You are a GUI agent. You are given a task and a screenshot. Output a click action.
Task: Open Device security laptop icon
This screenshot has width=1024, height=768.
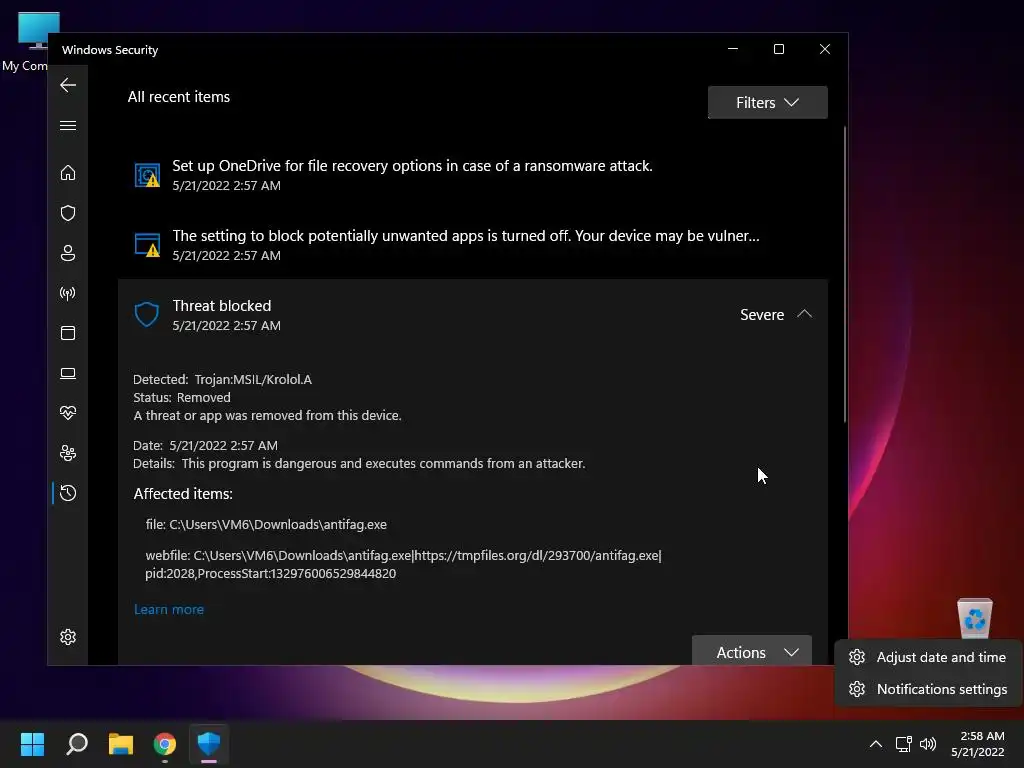click(68, 374)
